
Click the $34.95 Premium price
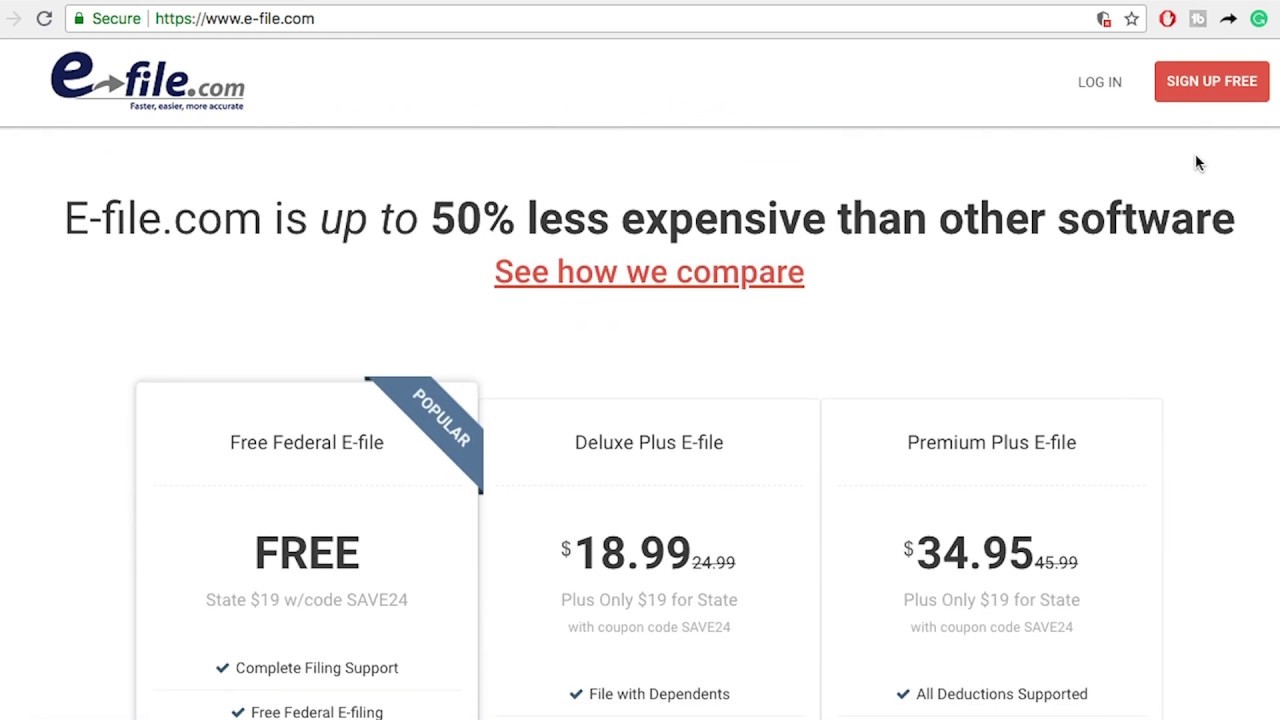pyautogui.click(x=974, y=553)
